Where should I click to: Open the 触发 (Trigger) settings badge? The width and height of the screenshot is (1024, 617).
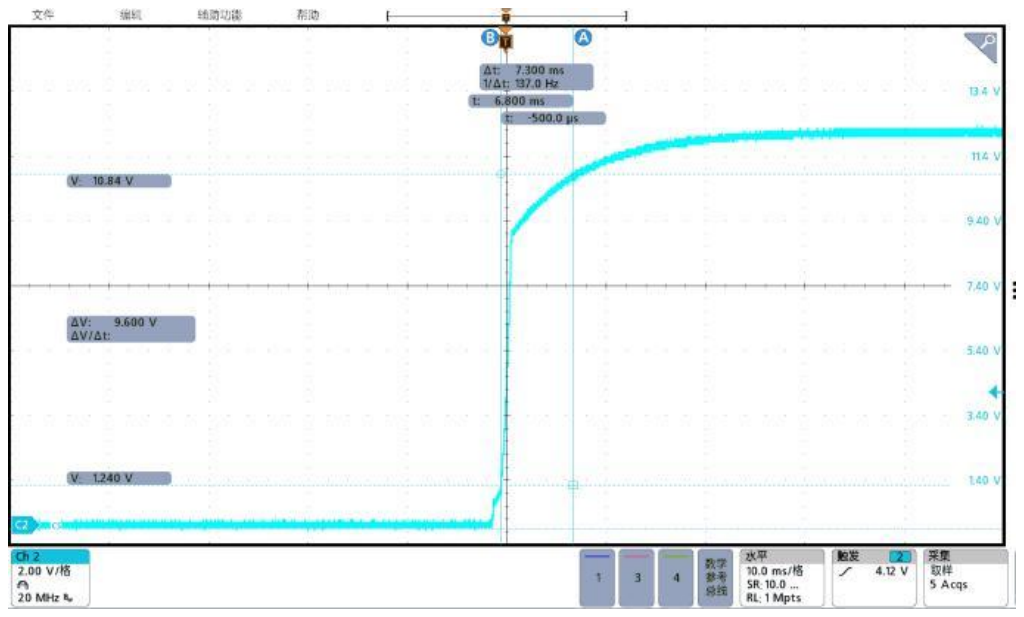(874, 578)
